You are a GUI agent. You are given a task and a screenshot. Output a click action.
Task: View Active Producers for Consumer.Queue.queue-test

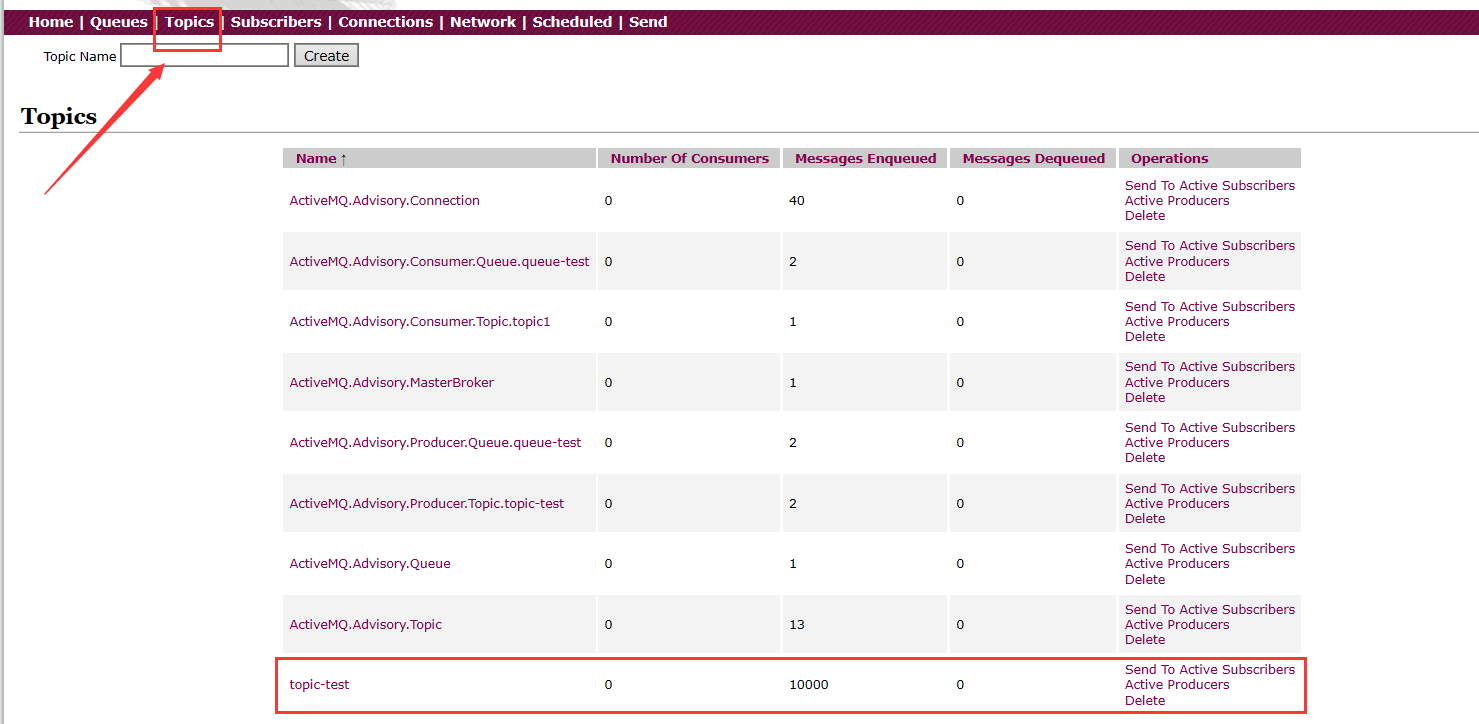(x=1177, y=262)
